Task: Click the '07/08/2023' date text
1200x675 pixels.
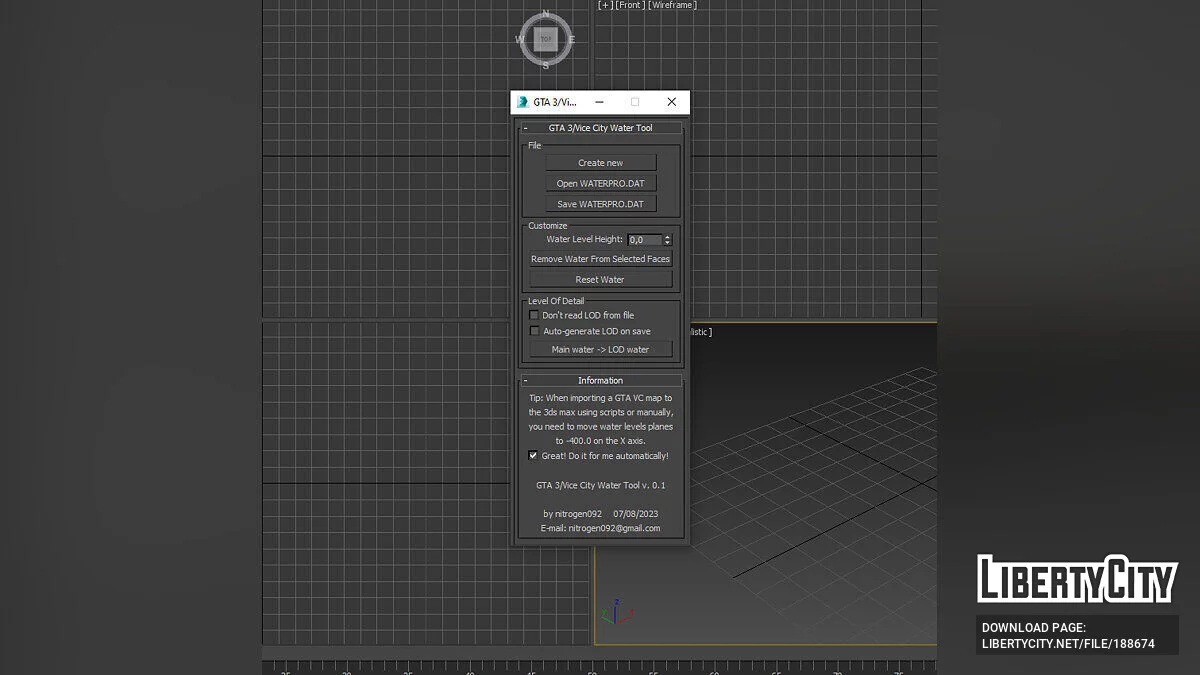Action: click(636, 514)
